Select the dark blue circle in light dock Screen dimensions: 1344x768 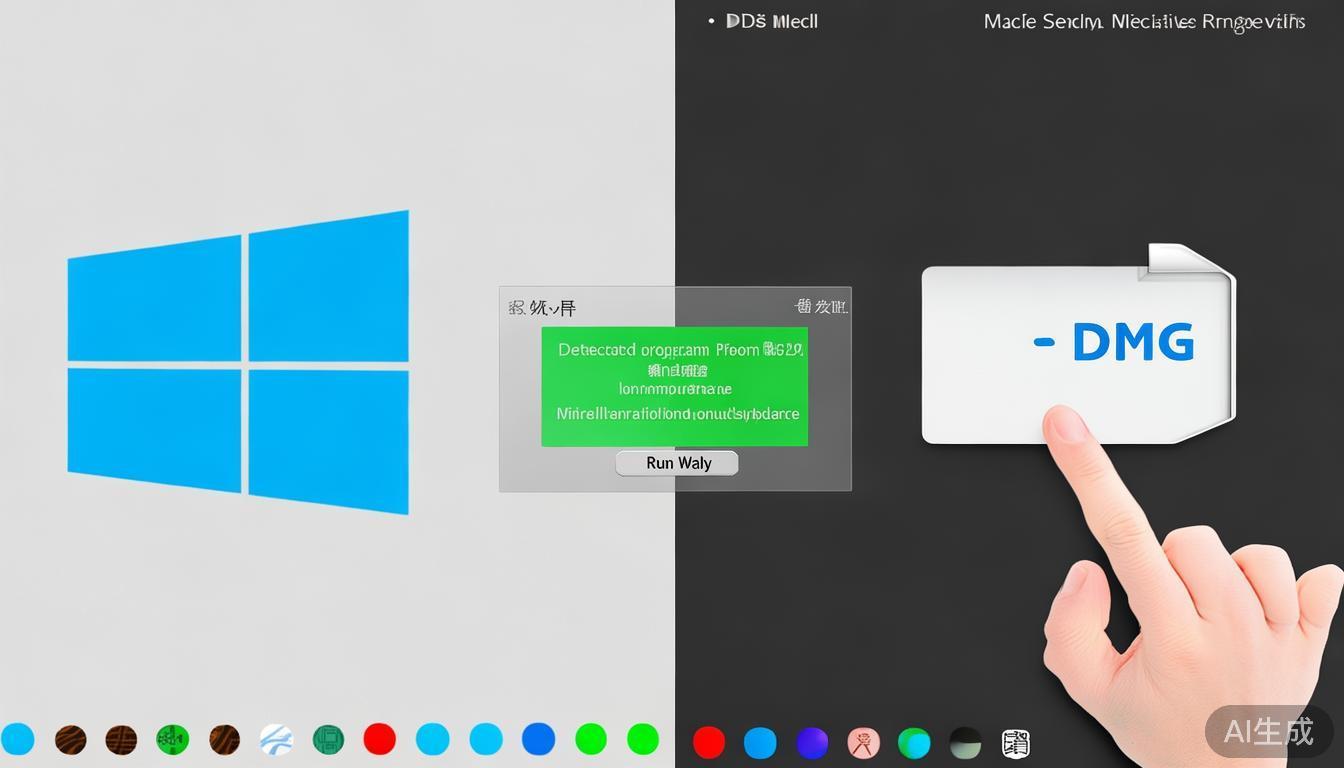pos(538,740)
